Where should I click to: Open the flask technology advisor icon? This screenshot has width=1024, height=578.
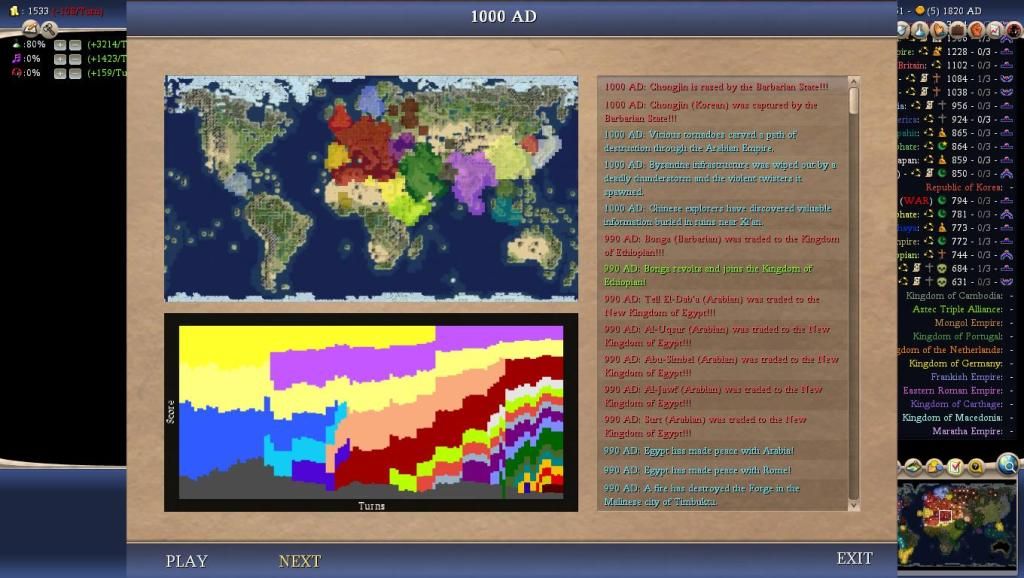[920, 29]
